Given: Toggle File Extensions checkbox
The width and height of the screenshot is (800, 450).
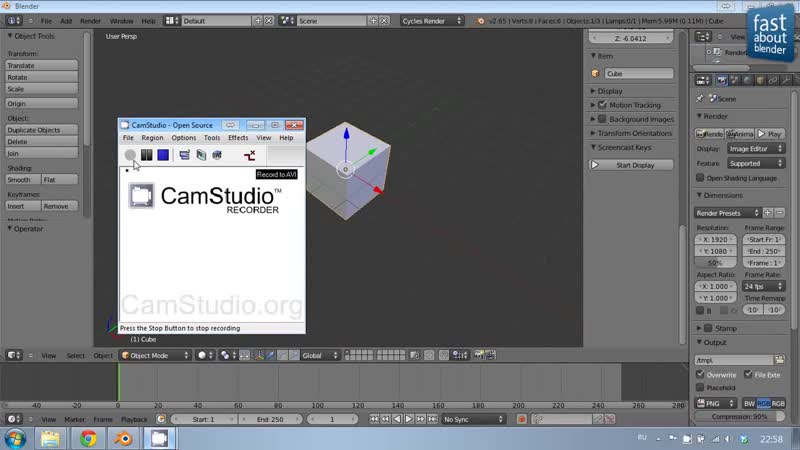Looking at the screenshot, I should tap(748, 374).
